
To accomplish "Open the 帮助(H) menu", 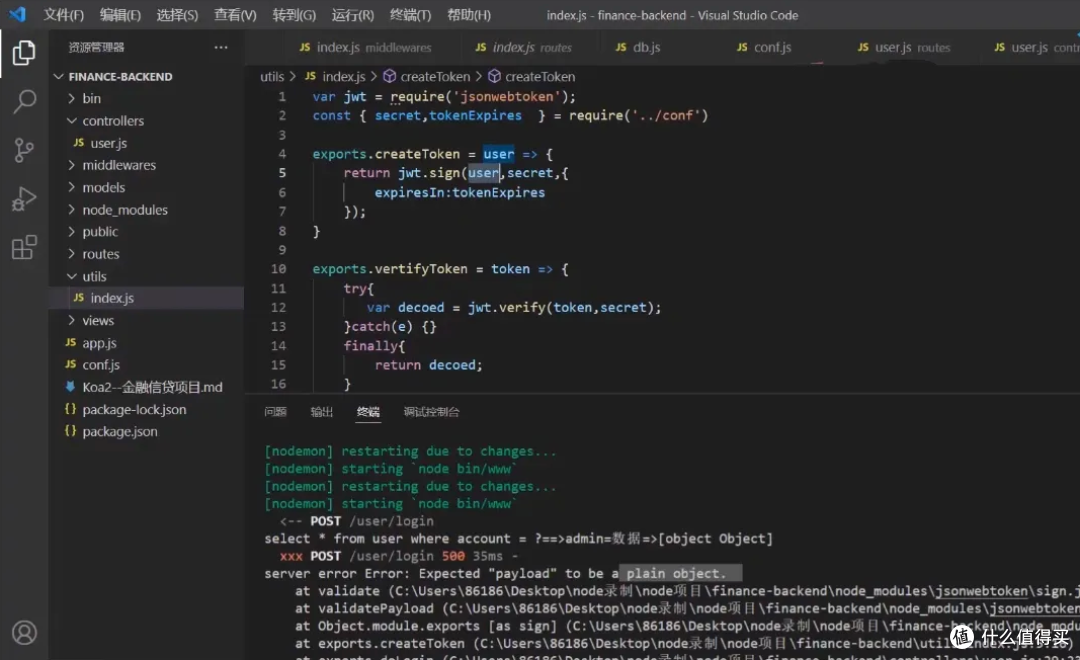I will [469, 15].
